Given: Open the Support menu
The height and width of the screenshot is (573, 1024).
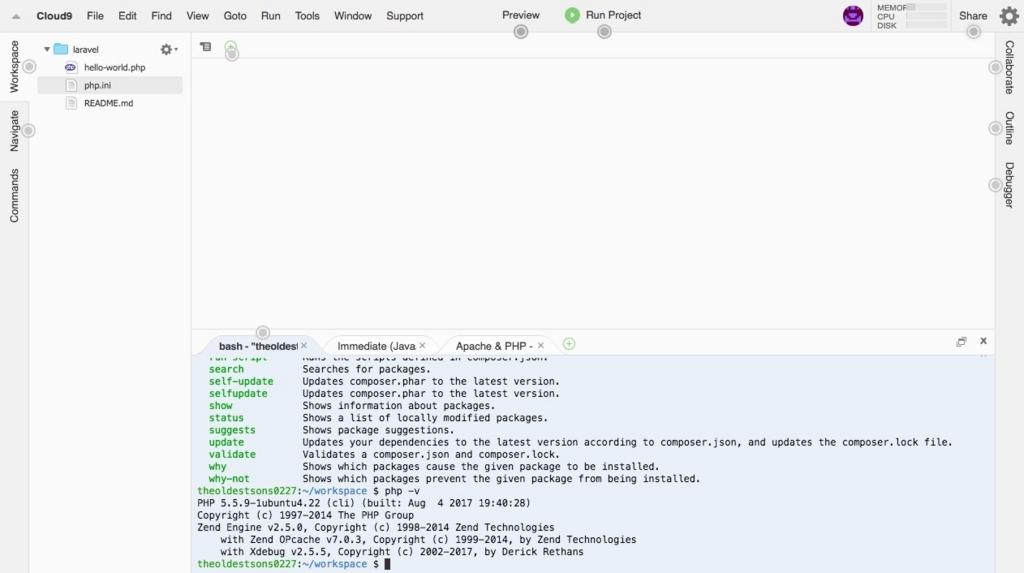Looking at the screenshot, I should point(405,16).
